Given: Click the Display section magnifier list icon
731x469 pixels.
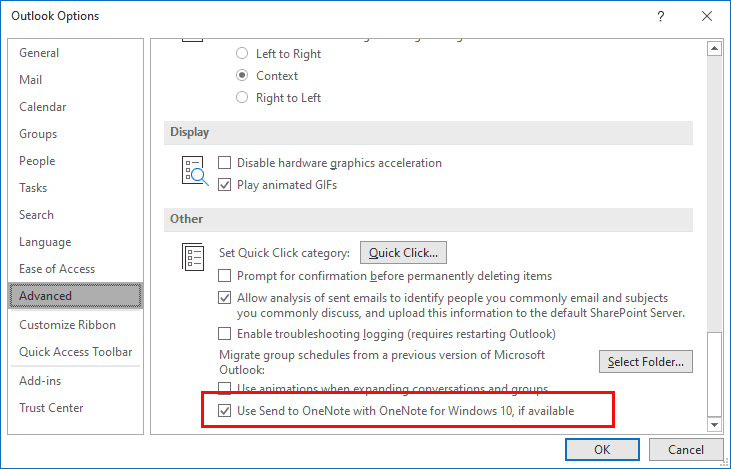Looking at the screenshot, I should pyautogui.click(x=194, y=171).
